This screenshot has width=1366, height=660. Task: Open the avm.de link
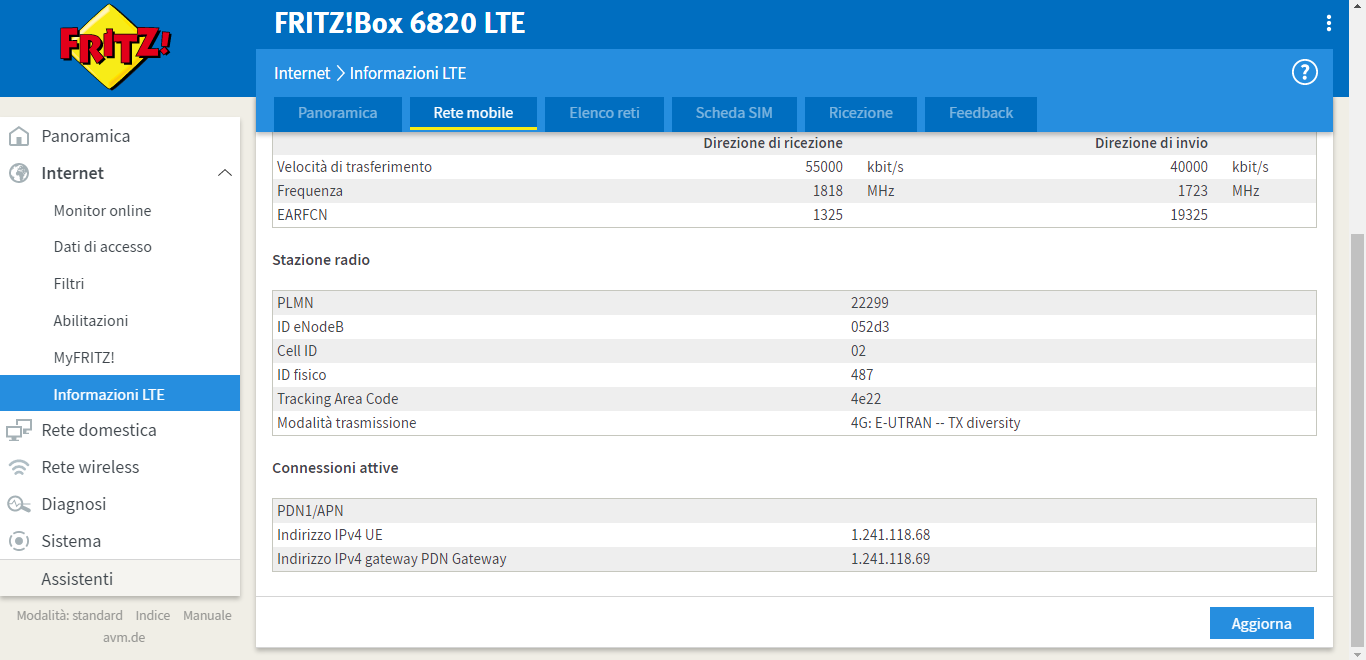(x=124, y=637)
